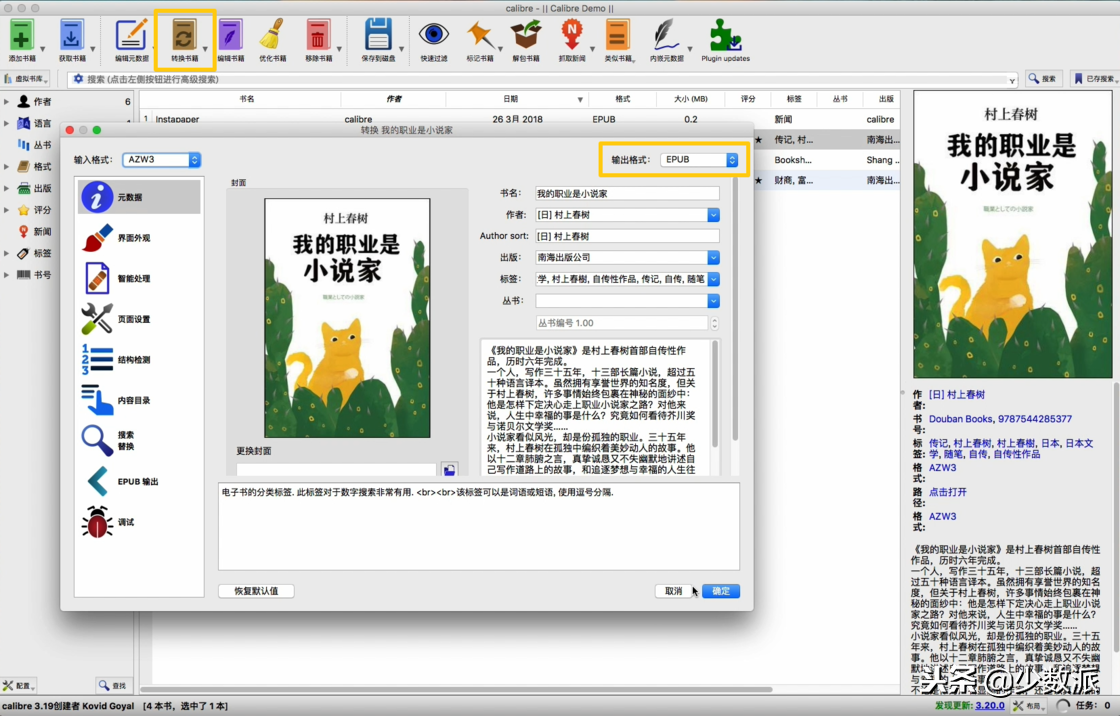Click the Convert books toolbar icon
1120x716 pixels.
pos(184,36)
